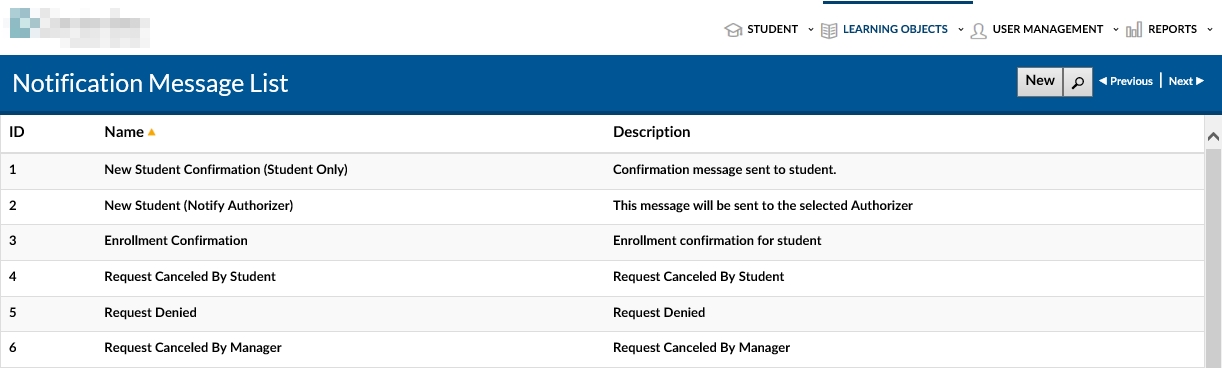The width and height of the screenshot is (1222, 368).
Task: Open search with the magnifier icon
Action: tap(1077, 82)
